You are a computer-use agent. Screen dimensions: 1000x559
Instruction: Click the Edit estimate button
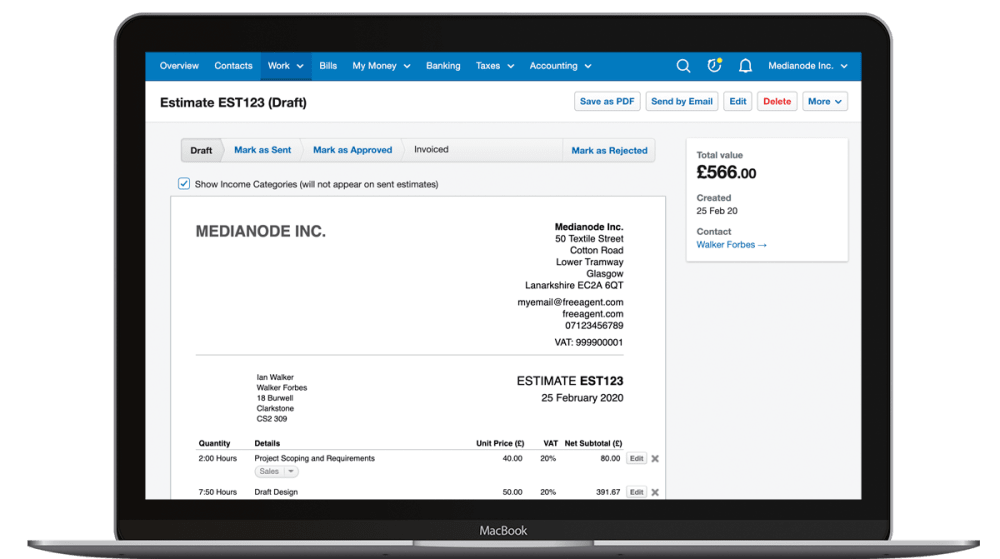pos(738,101)
